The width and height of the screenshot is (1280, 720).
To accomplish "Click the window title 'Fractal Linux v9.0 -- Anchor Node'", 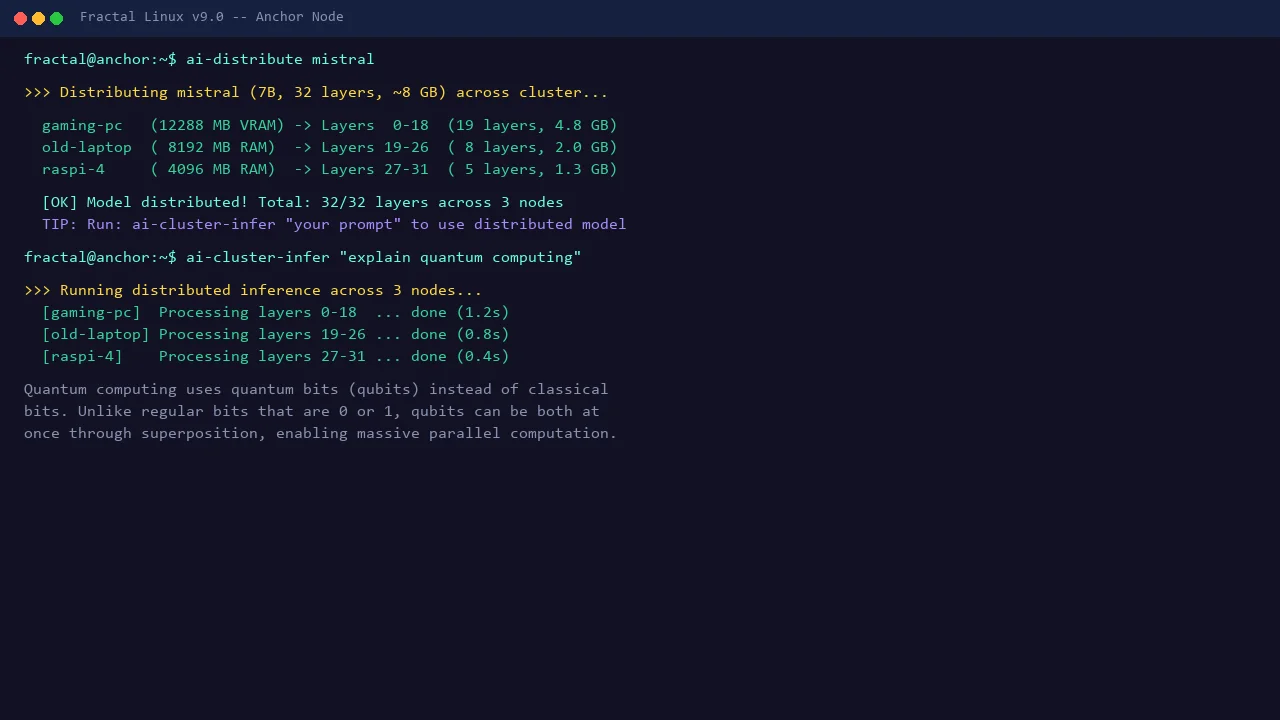I will click(x=212, y=17).
